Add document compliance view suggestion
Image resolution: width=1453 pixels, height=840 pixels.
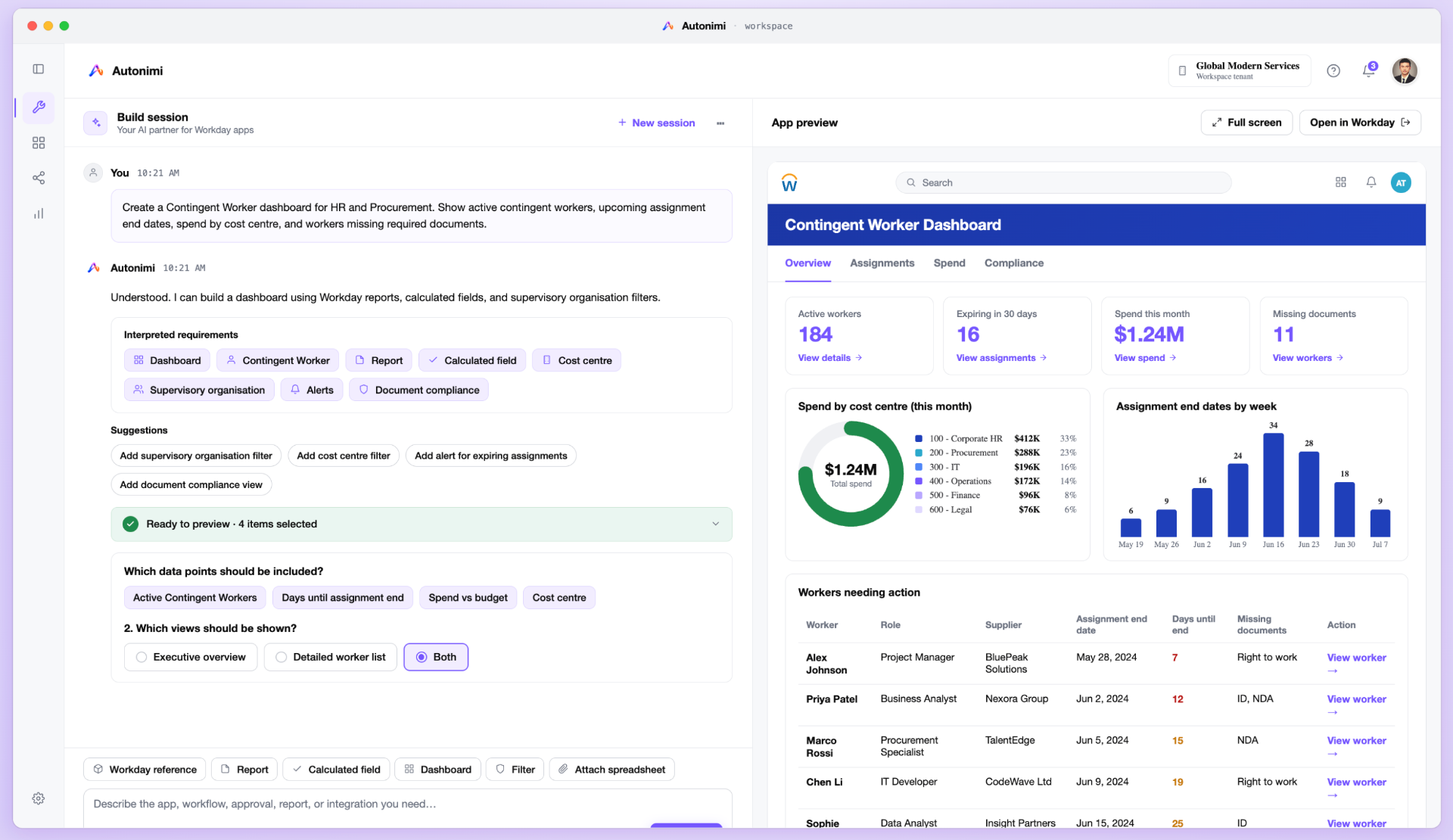coord(191,484)
